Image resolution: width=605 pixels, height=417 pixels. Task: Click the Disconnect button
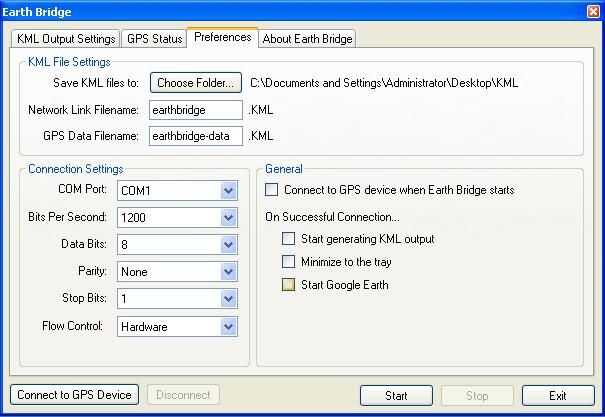click(183, 395)
